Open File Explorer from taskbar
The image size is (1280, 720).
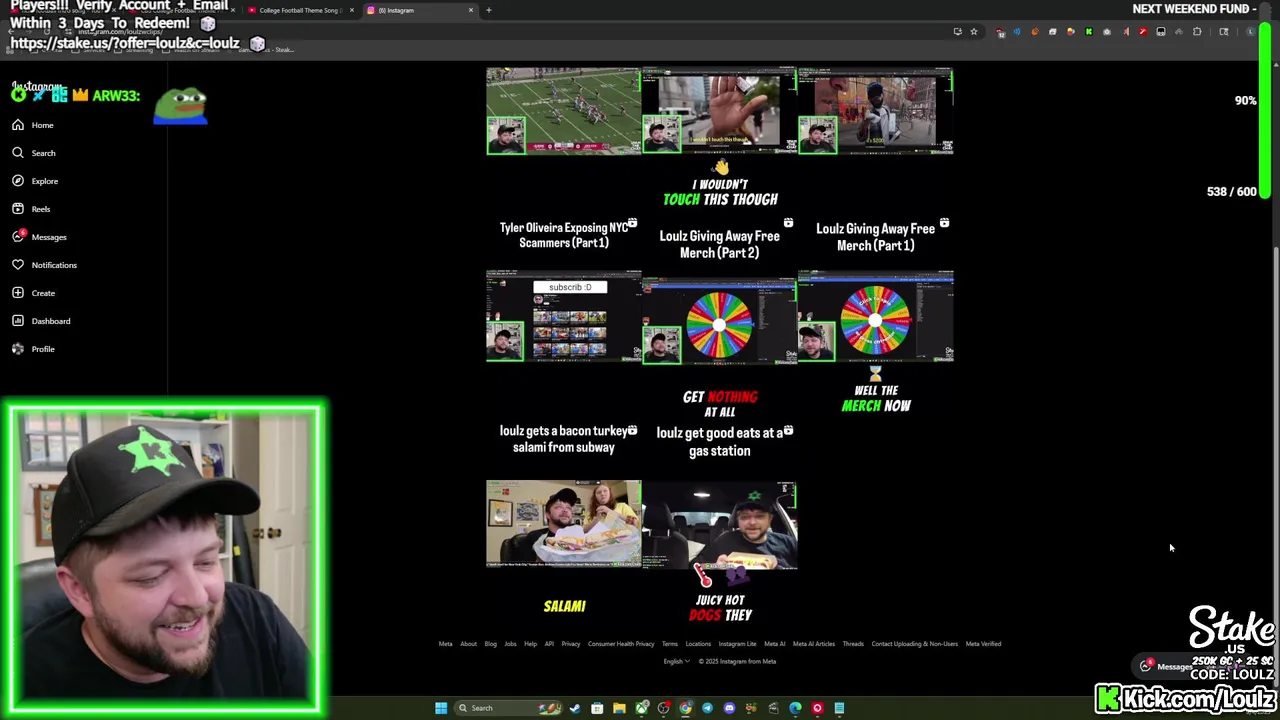[x=619, y=708]
